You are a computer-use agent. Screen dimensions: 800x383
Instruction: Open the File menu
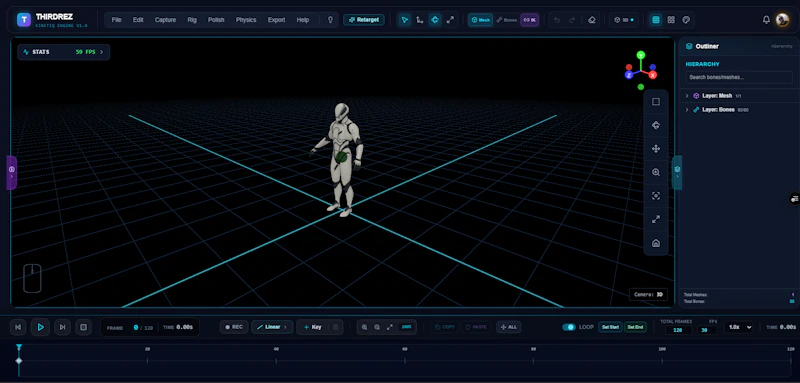(x=117, y=20)
